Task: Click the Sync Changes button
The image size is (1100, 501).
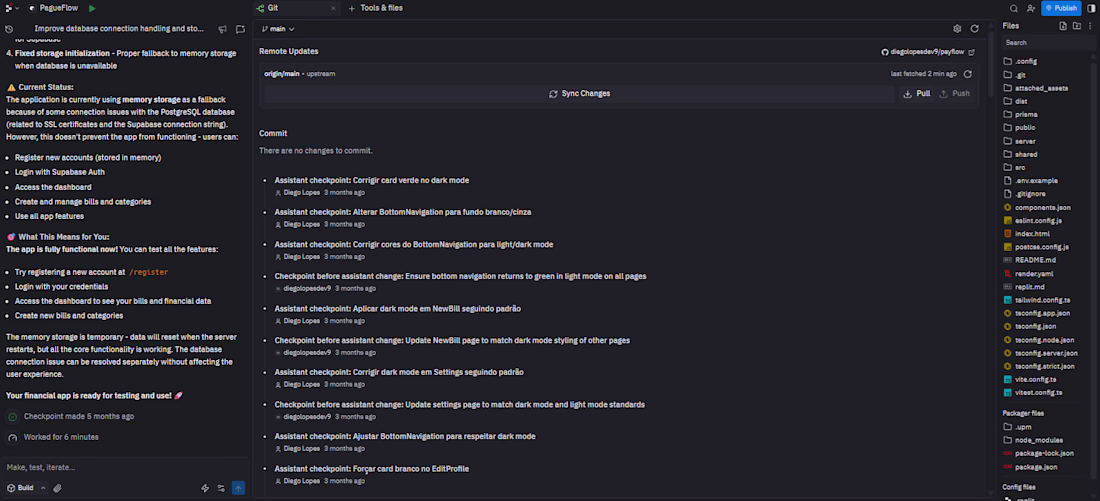Action: point(580,94)
